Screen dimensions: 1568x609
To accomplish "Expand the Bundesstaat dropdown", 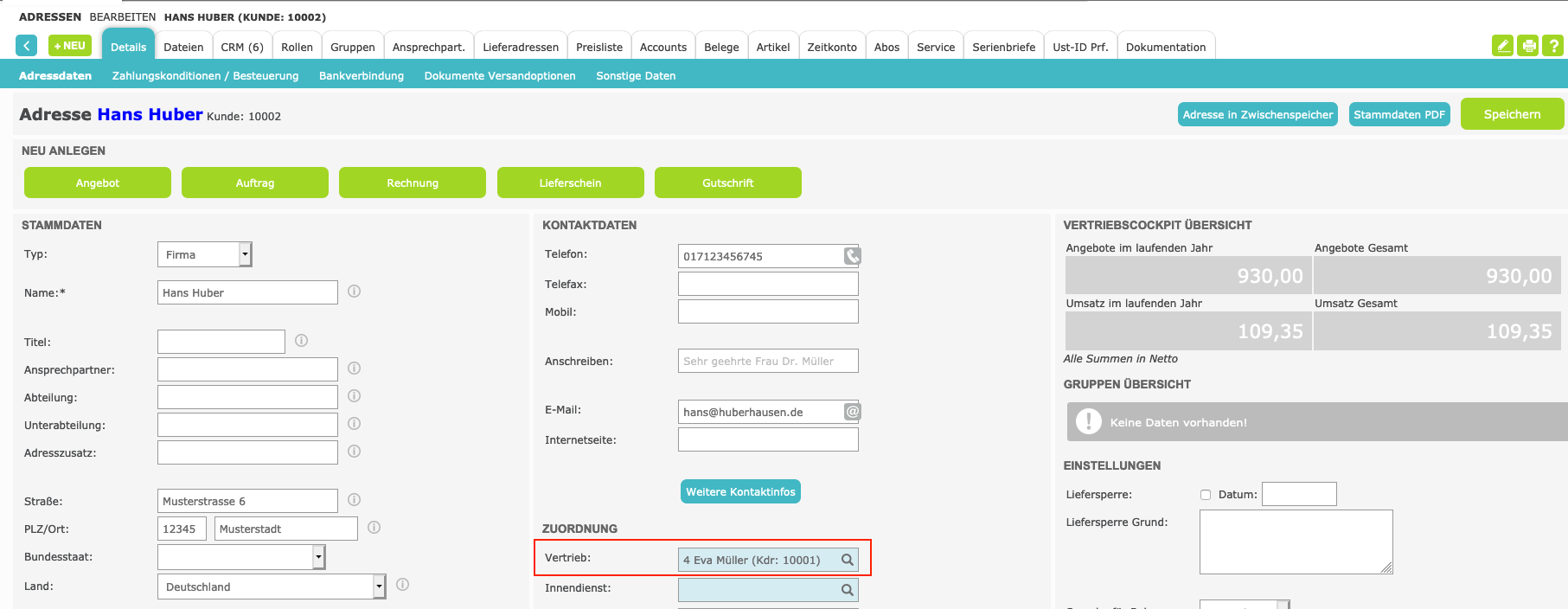I will click(318, 557).
